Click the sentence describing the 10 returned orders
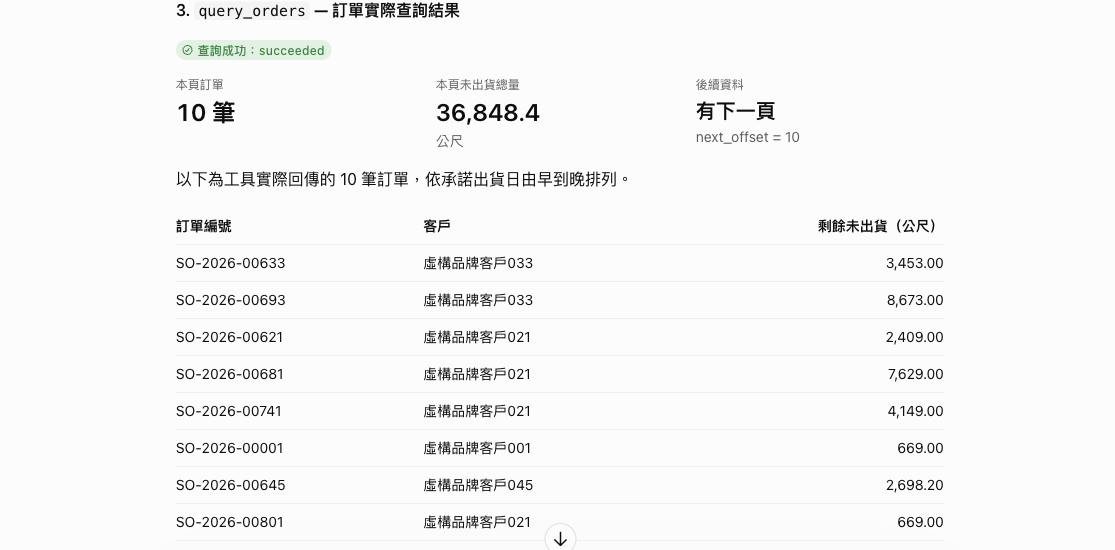Viewport: 1115px width, 550px height. [404, 179]
